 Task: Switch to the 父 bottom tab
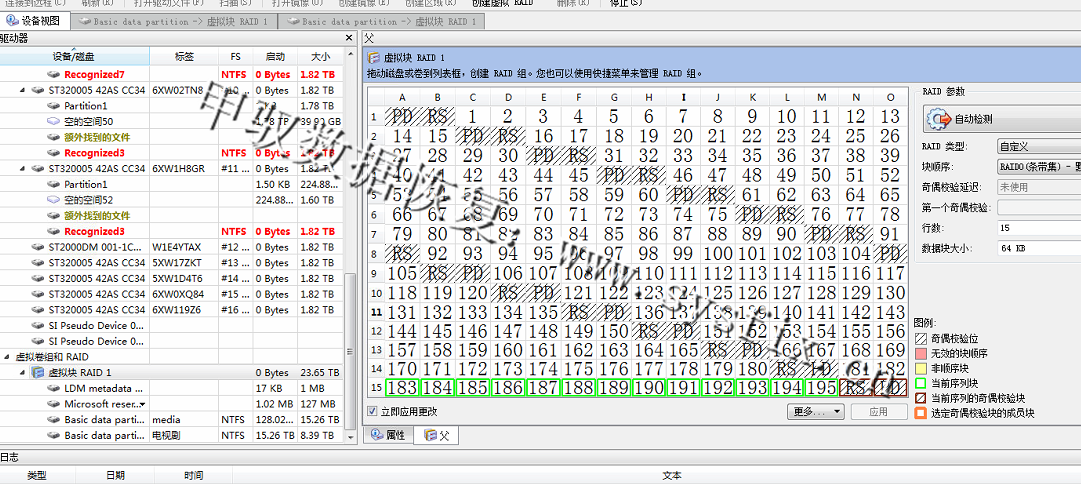pos(438,435)
